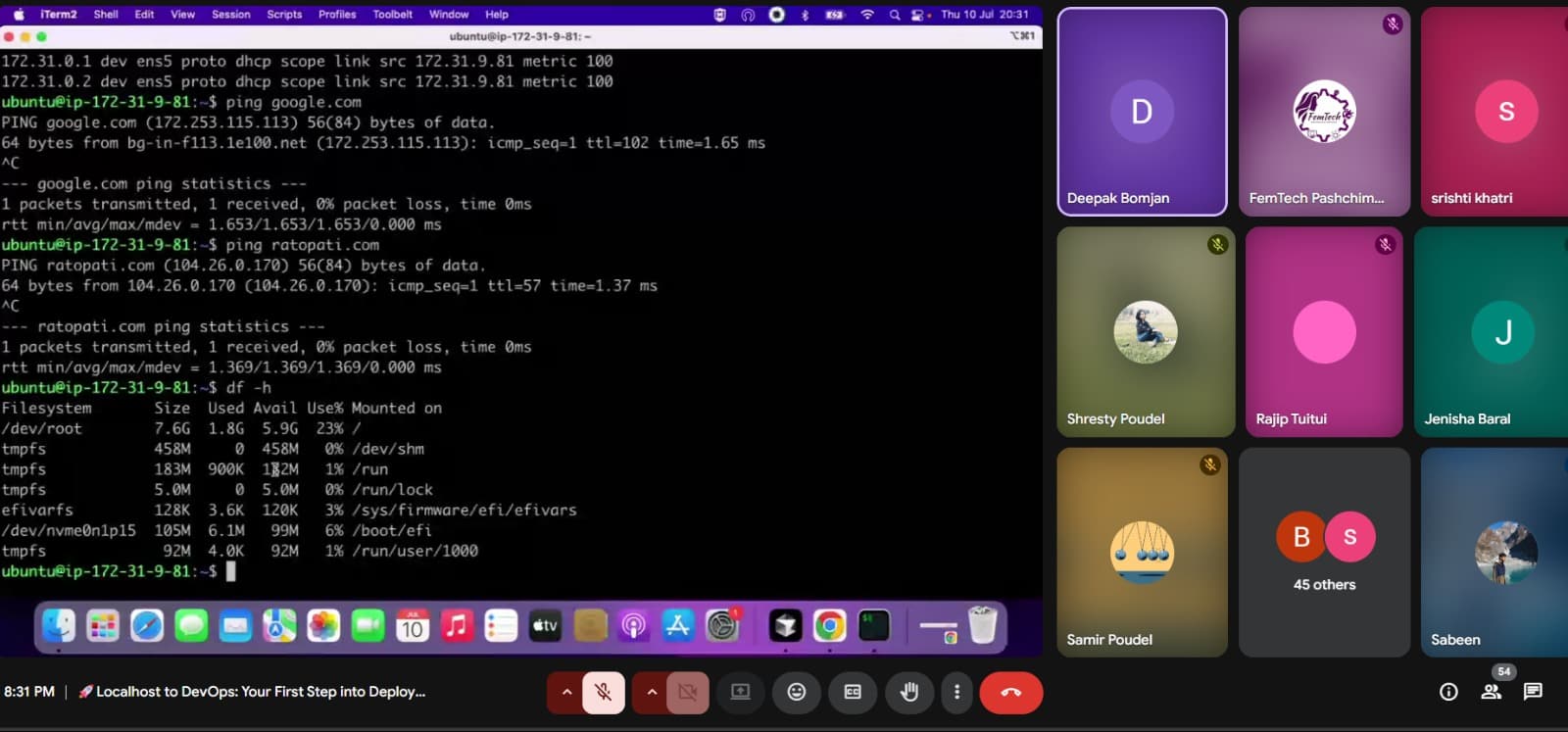Click the Safari icon in the shared dock

pos(147,626)
